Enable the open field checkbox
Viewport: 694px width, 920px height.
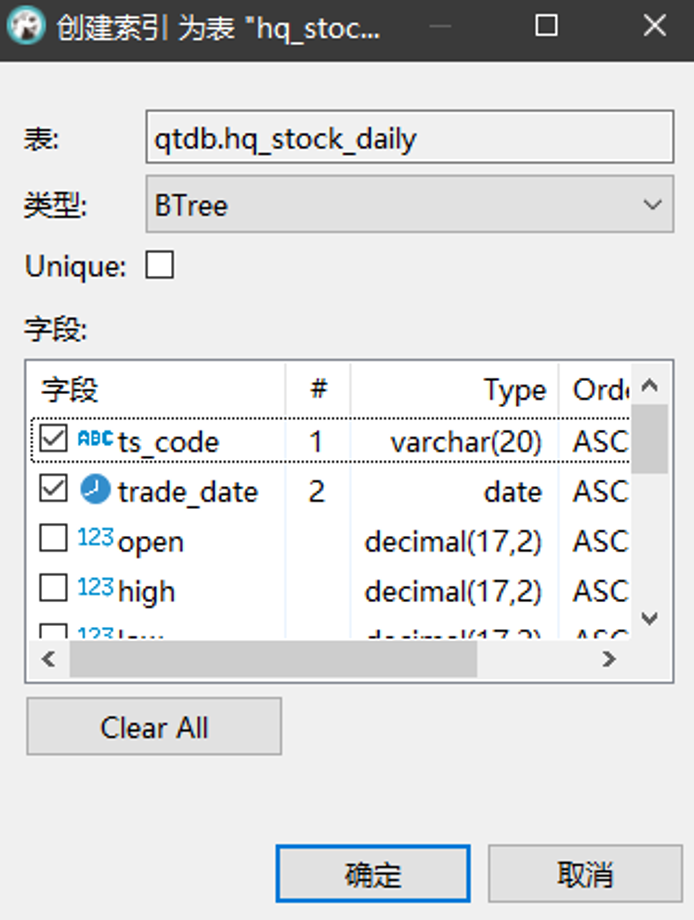(53, 540)
